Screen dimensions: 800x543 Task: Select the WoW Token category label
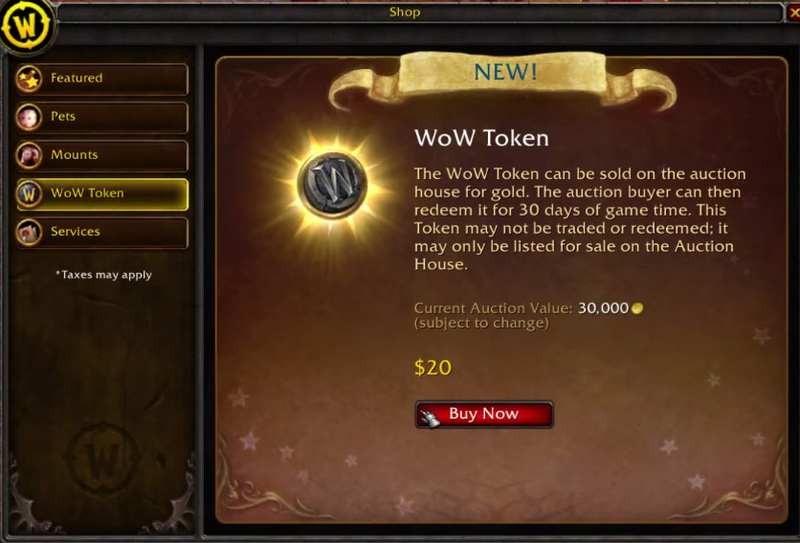[x=87, y=193]
